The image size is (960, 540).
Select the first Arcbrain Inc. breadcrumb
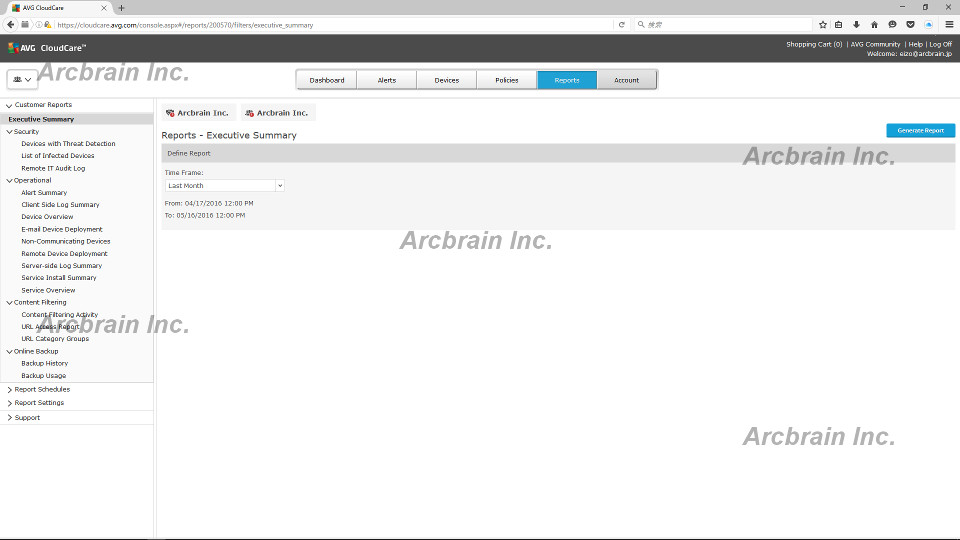pyautogui.click(x=198, y=113)
